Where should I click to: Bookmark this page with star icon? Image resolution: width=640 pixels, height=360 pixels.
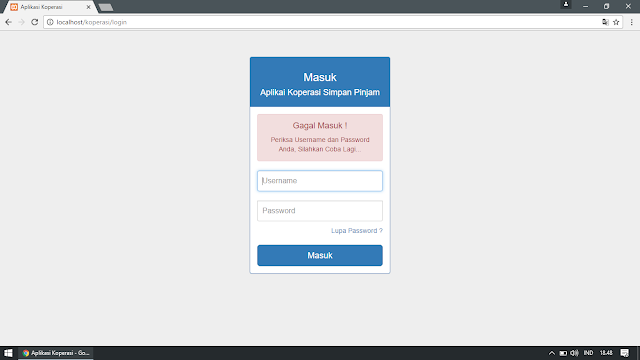pos(616,22)
